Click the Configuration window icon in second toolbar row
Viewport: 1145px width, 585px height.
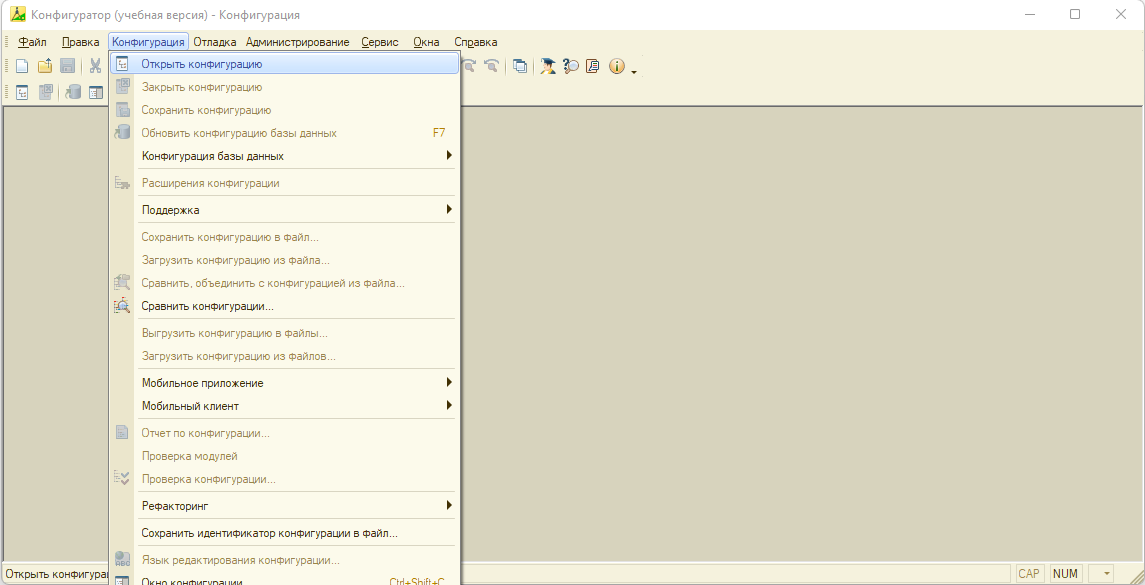pos(96,93)
